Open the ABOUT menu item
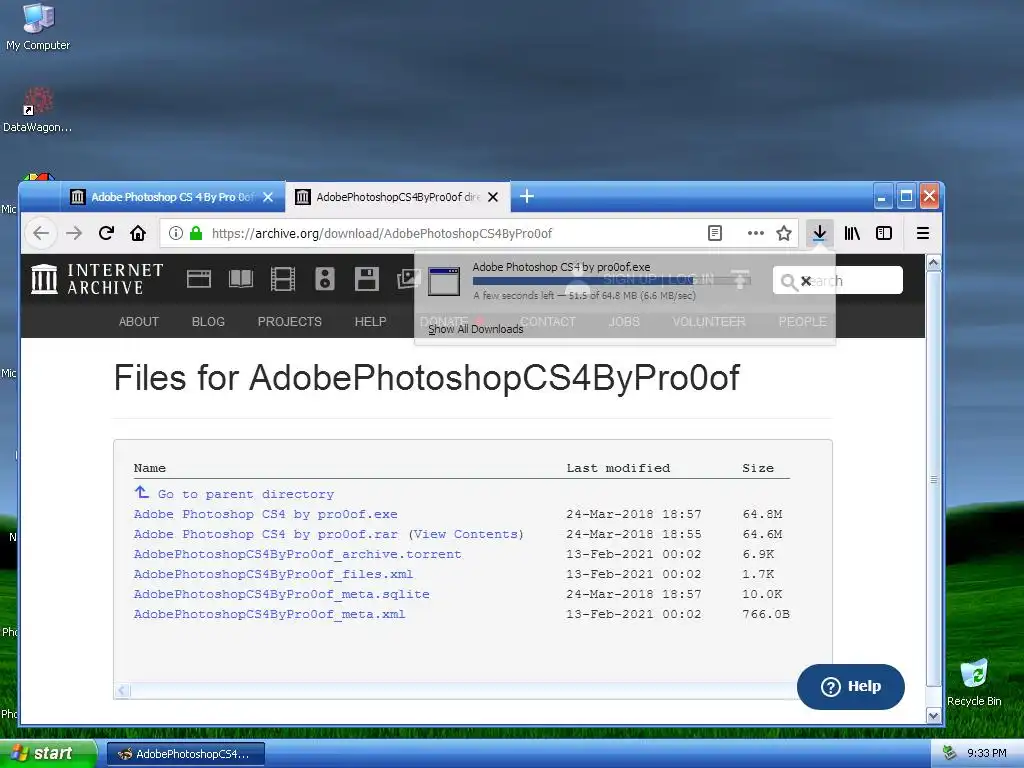 [x=138, y=321]
